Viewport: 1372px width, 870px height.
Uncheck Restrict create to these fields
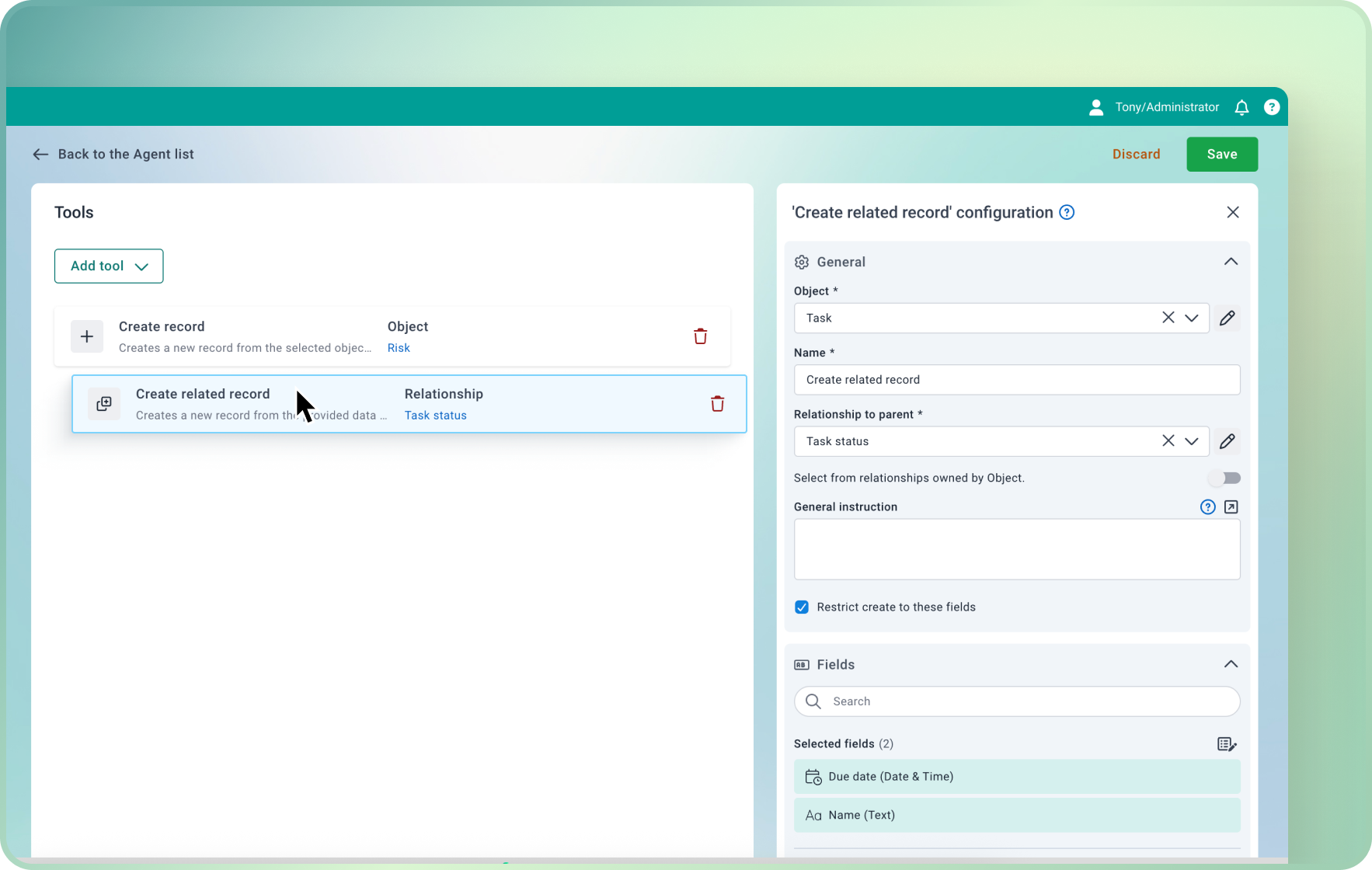(x=802, y=607)
